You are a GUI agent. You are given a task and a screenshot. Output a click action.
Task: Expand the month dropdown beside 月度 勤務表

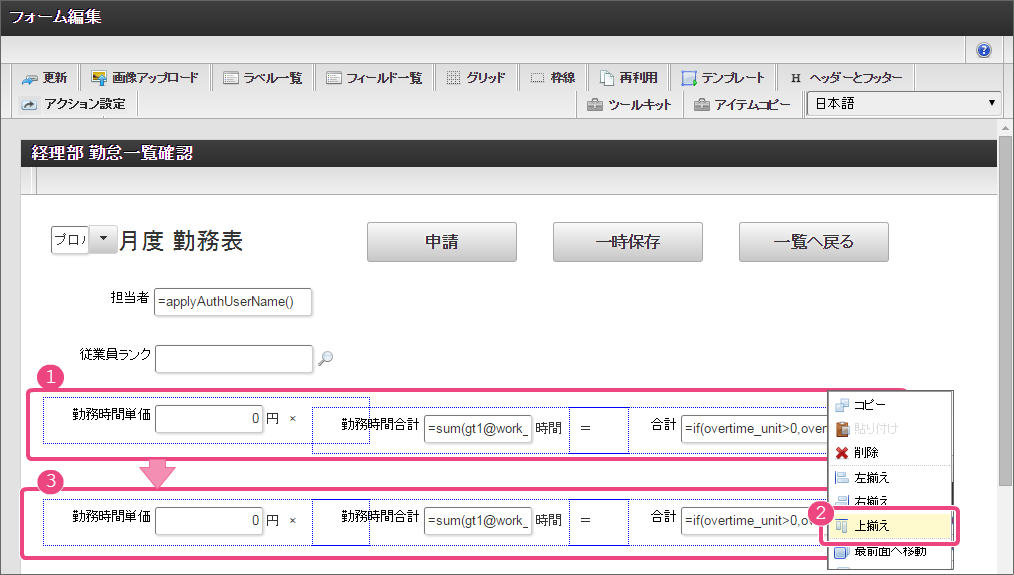tap(104, 240)
